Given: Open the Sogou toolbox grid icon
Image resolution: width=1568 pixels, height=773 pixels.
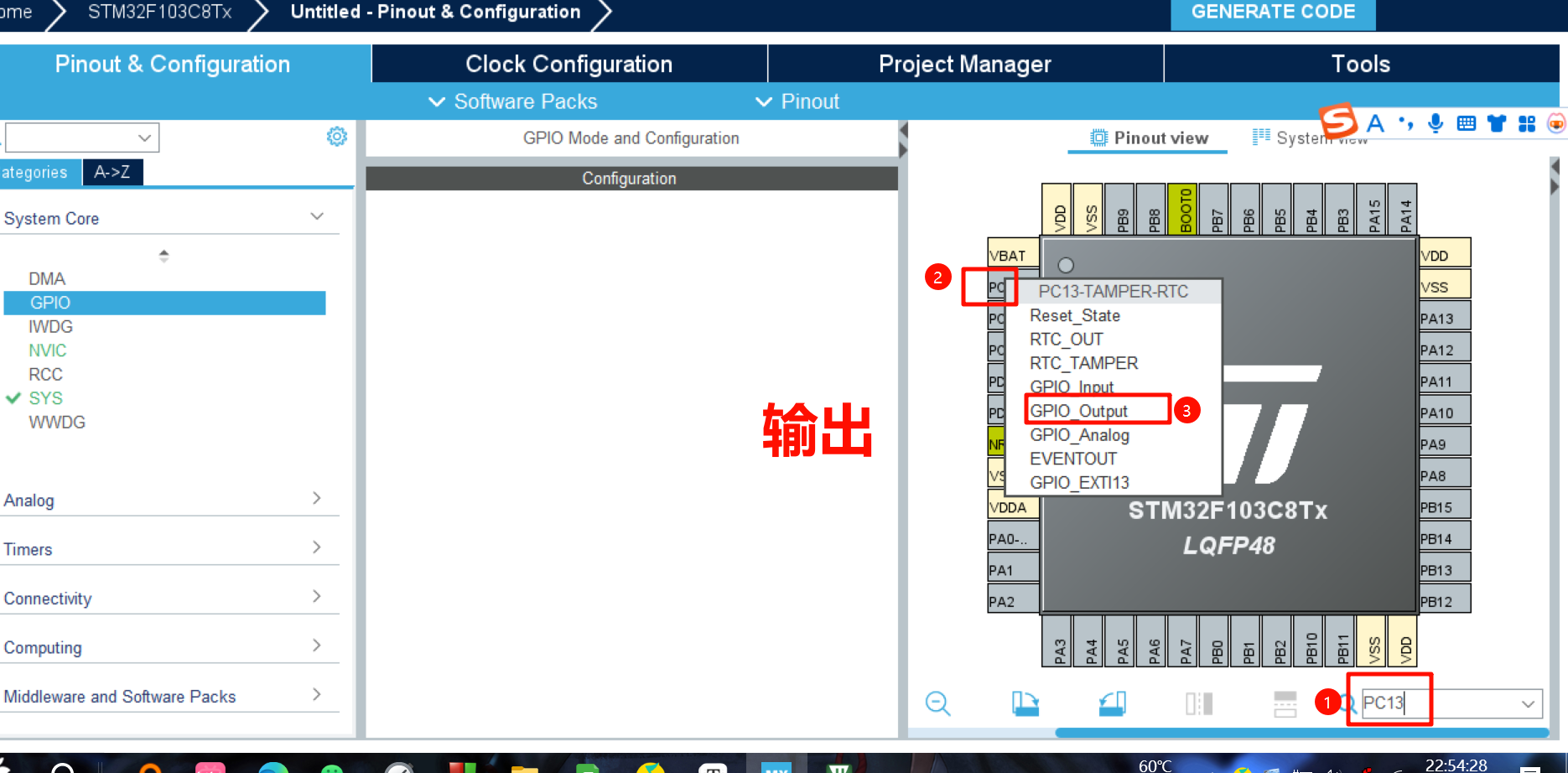Looking at the screenshot, I should pos(1527,122).
